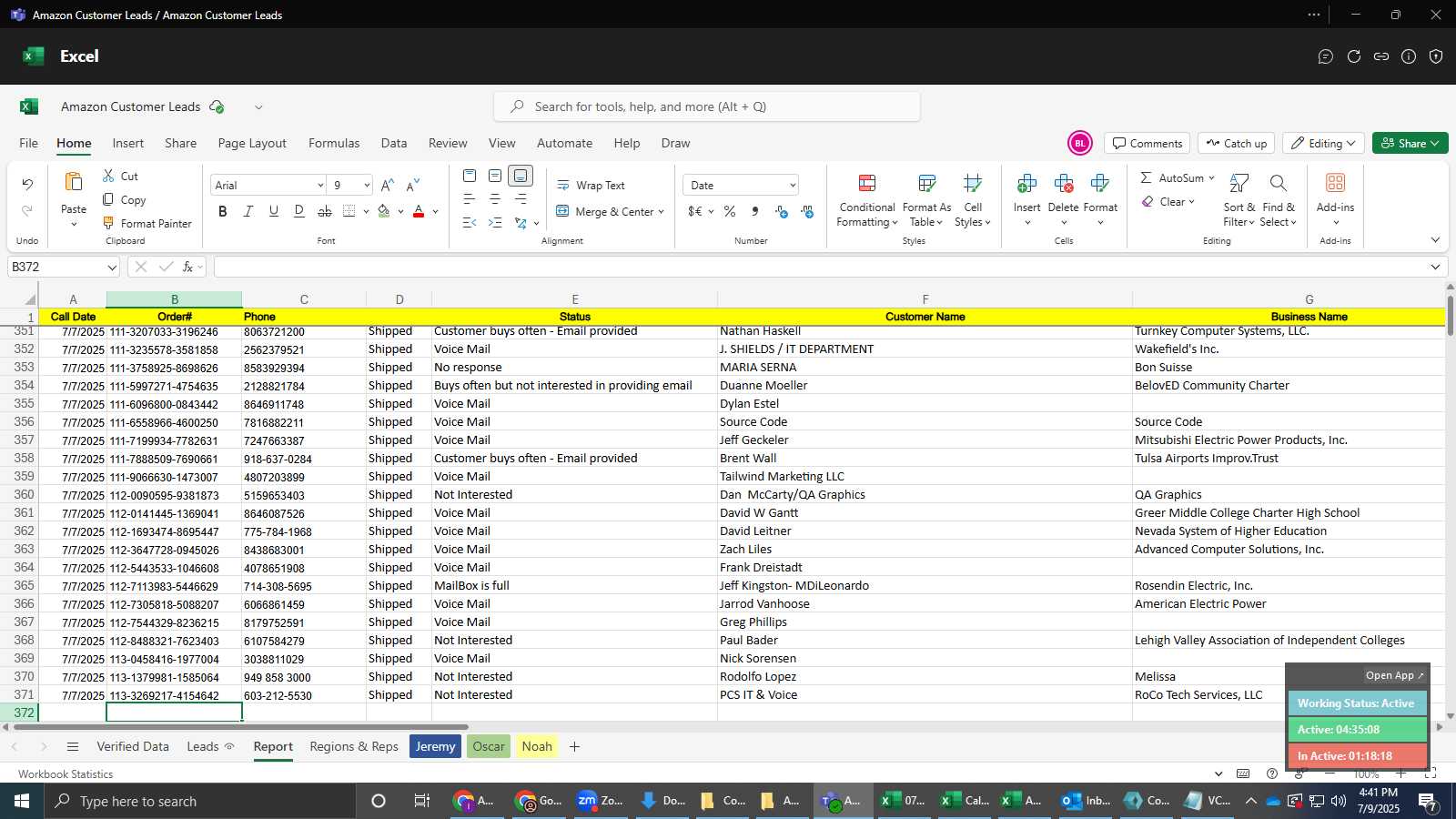Viewport: 1456px width, 819px height.
Task: Toggle Strikethrough formatting
Action: 325,211
